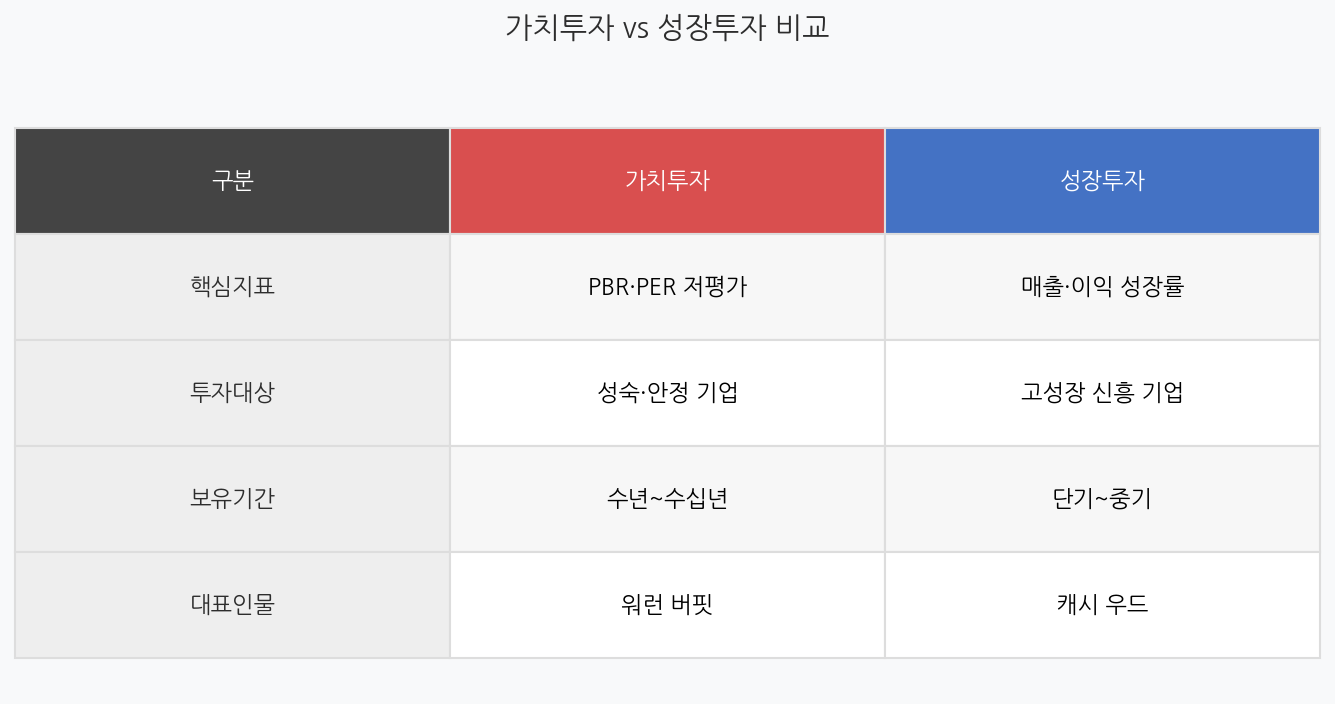1335x704 pixels.
Task: Click the 성숙·안정 기업 cell
Action: click(x=667, y=393)
